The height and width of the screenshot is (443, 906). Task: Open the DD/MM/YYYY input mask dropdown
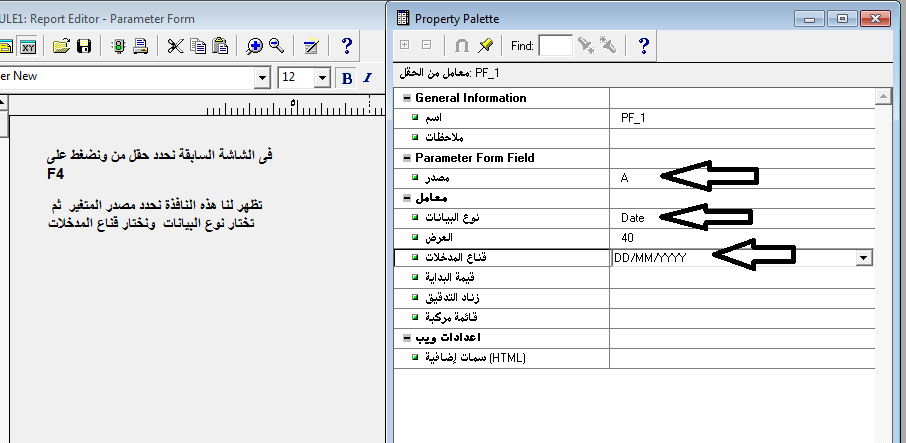coord(863,257)
